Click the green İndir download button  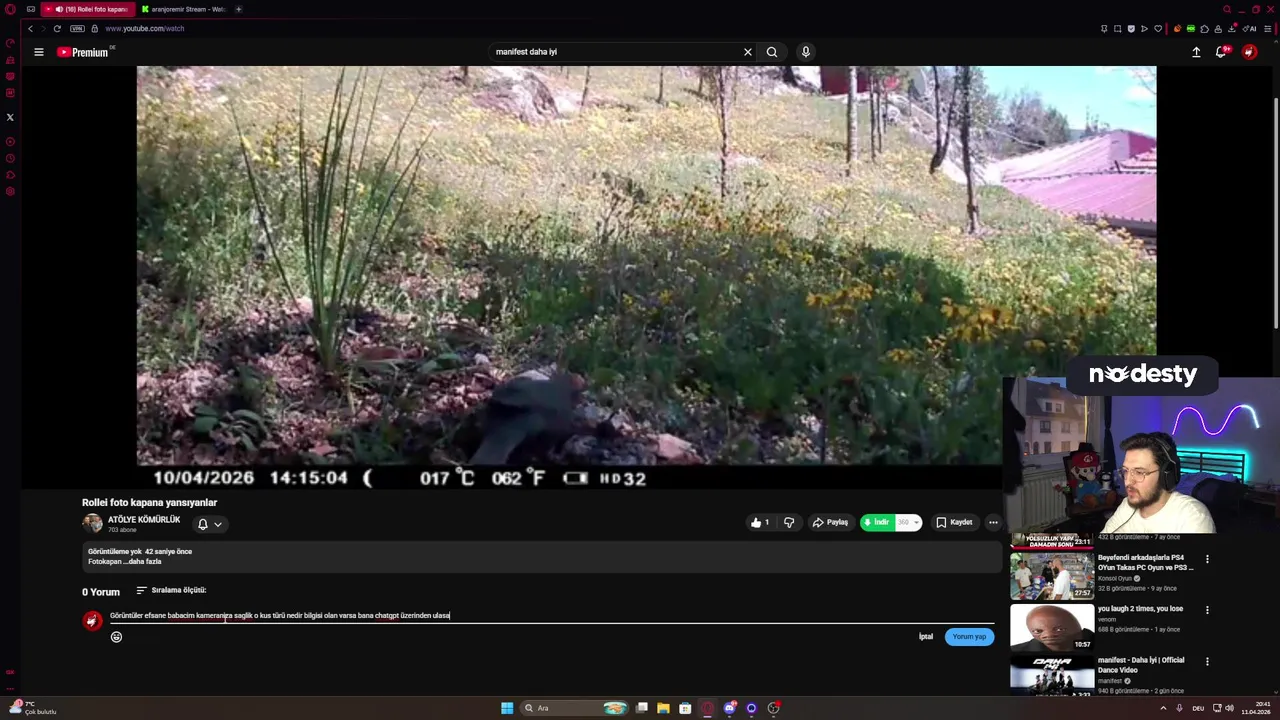coord(877,522)
